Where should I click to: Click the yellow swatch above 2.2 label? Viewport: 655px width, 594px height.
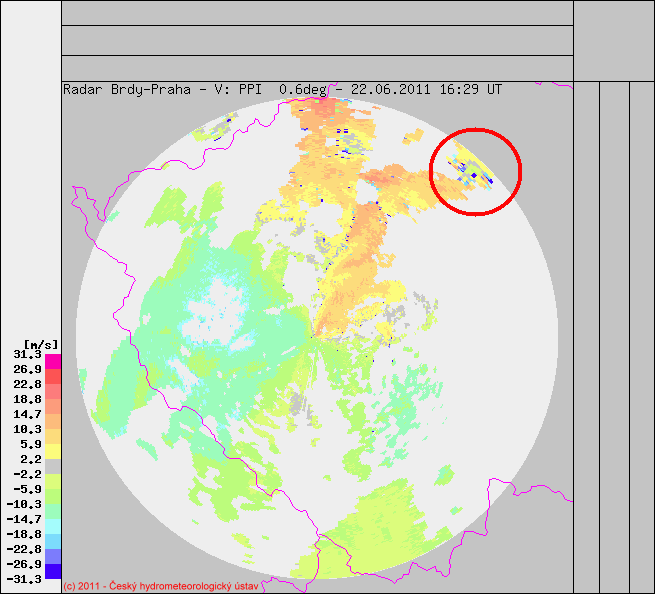(53, 450)
